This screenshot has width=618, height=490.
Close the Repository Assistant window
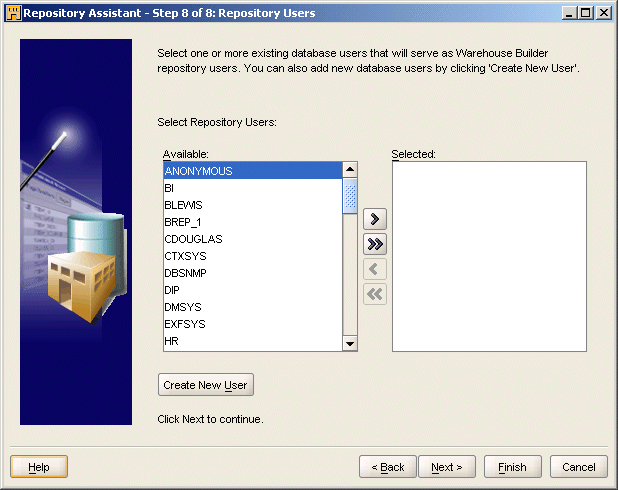604,13
